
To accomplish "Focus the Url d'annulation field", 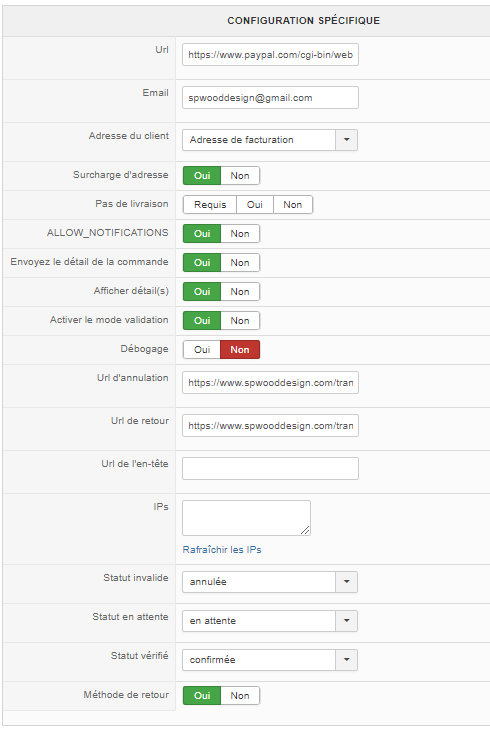I will pyautogui.click(x=270, y=383).
